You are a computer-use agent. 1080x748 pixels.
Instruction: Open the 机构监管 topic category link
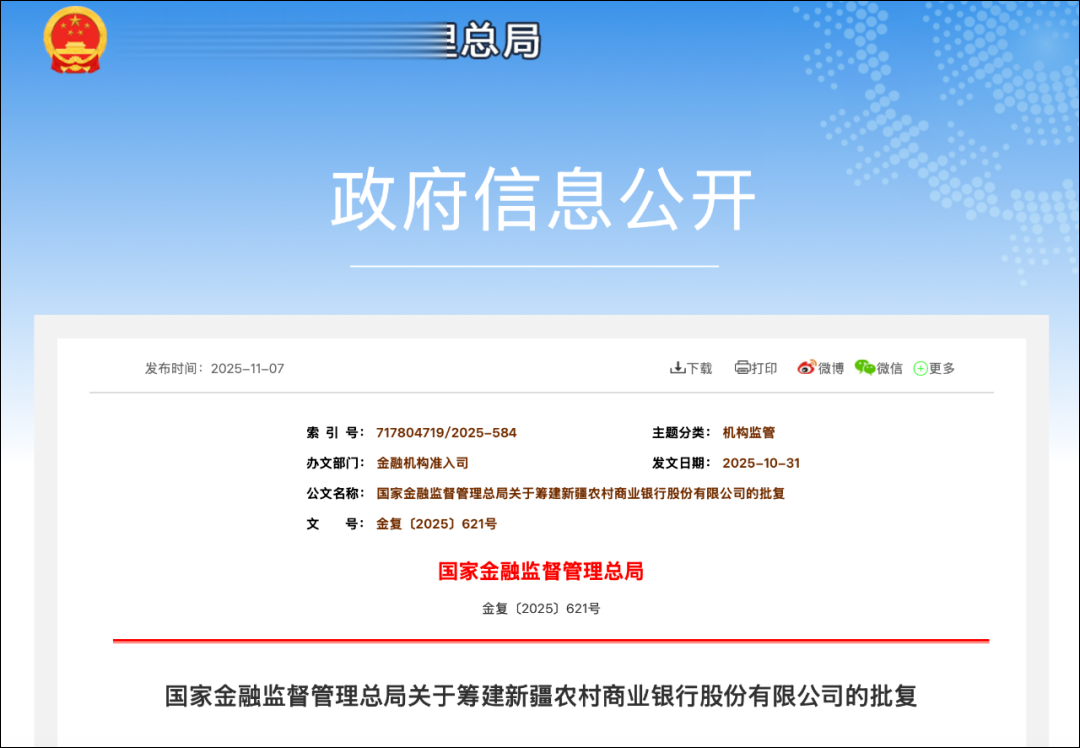pos(751,432)
